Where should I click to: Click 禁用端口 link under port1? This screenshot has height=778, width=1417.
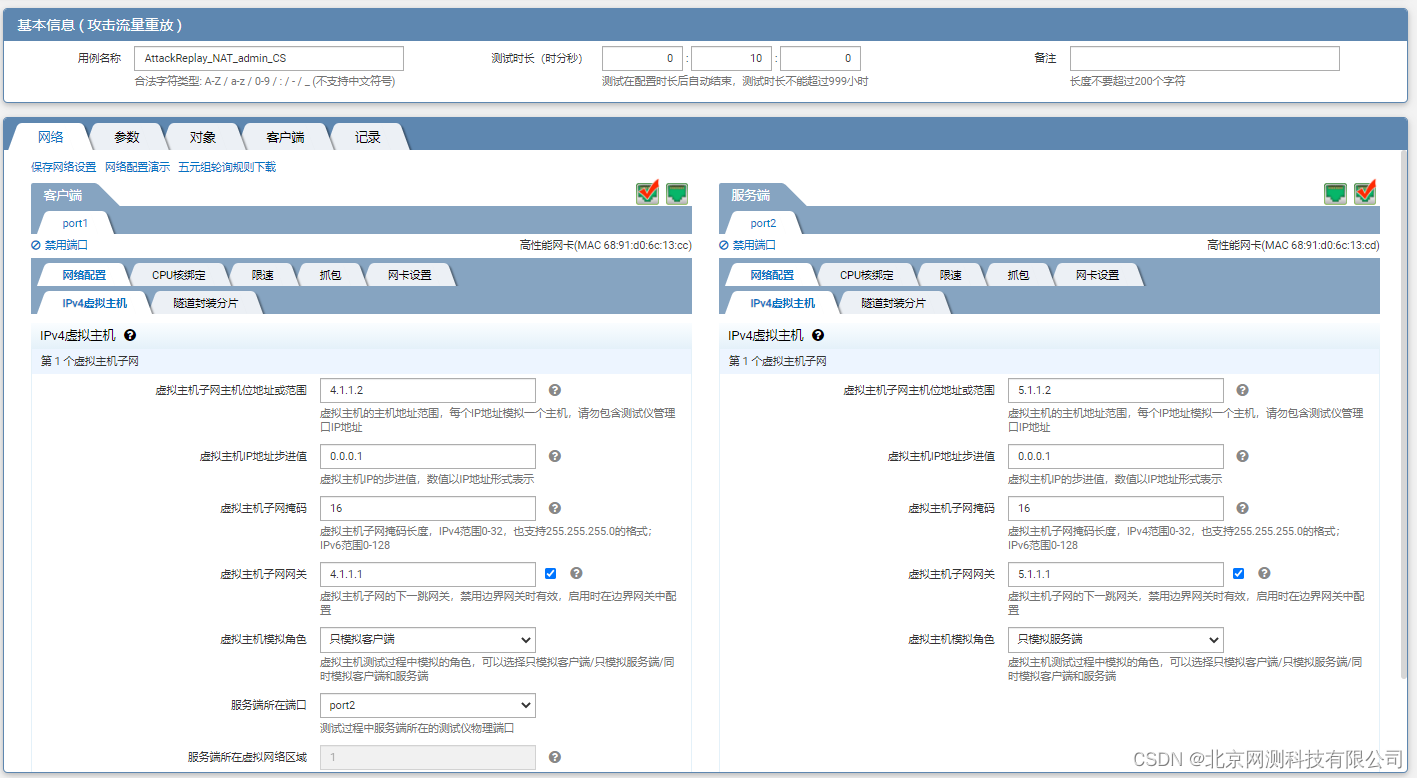point(60,245)
